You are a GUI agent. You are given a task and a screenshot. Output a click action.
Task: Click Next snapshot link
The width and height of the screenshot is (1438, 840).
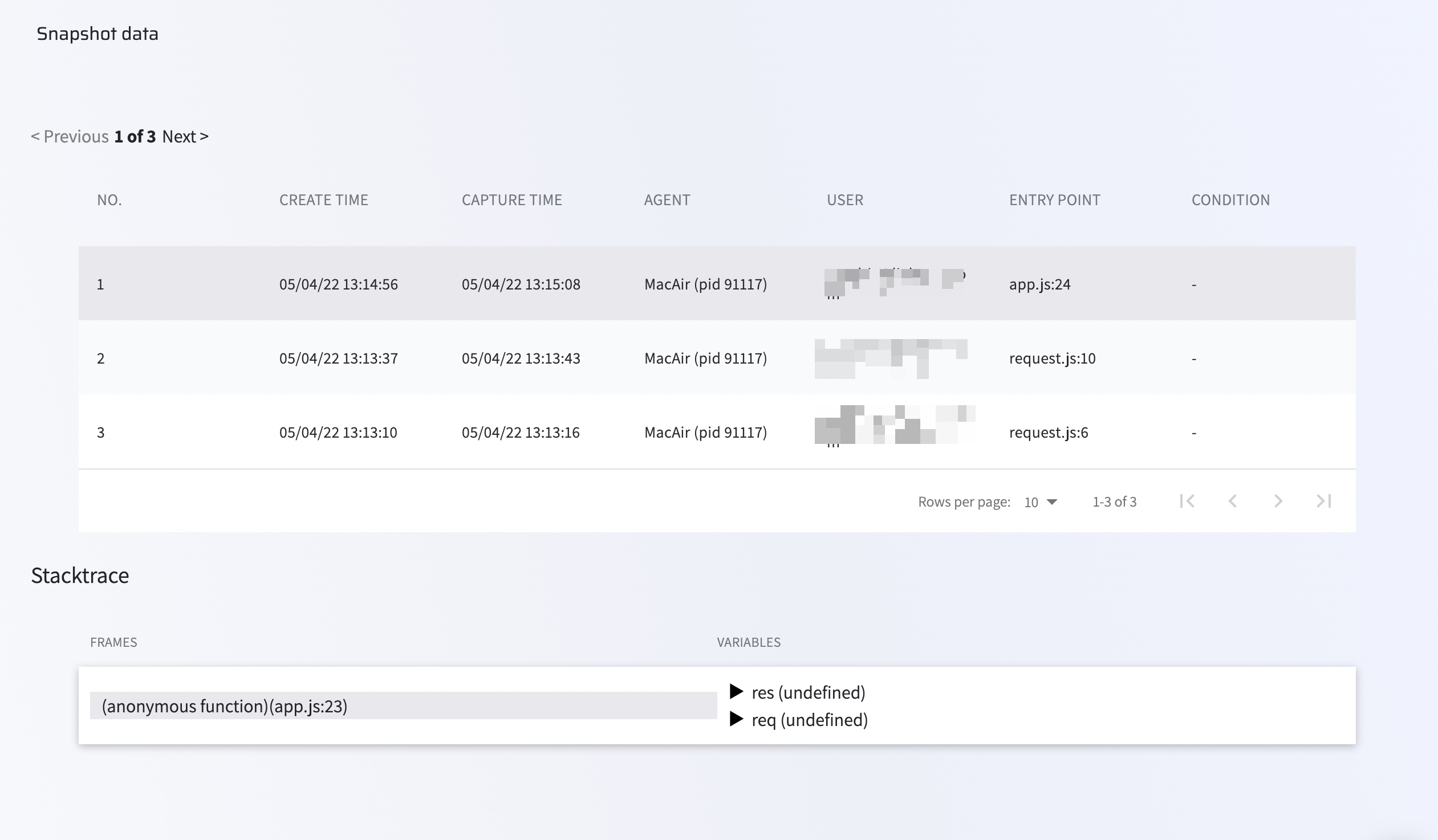click(x=185, y=136)
